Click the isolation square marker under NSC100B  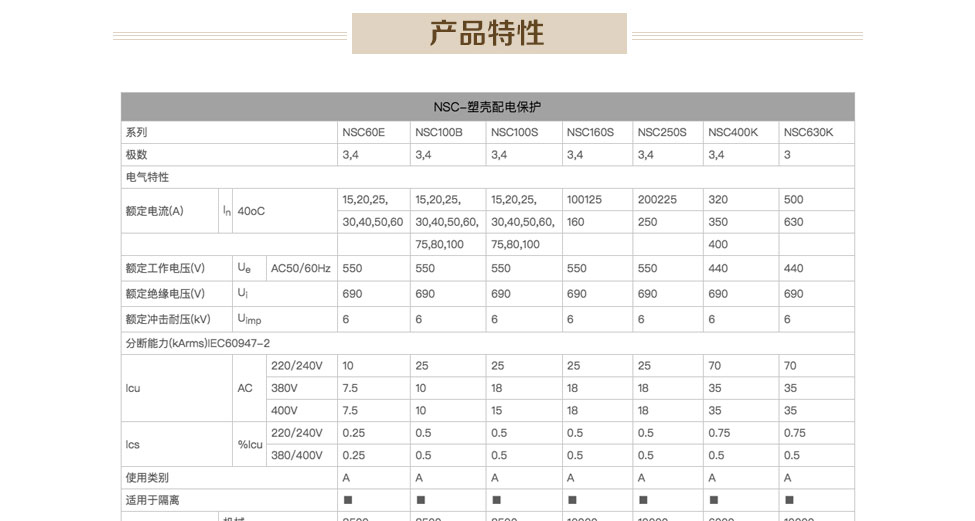[x=420, y=499]
